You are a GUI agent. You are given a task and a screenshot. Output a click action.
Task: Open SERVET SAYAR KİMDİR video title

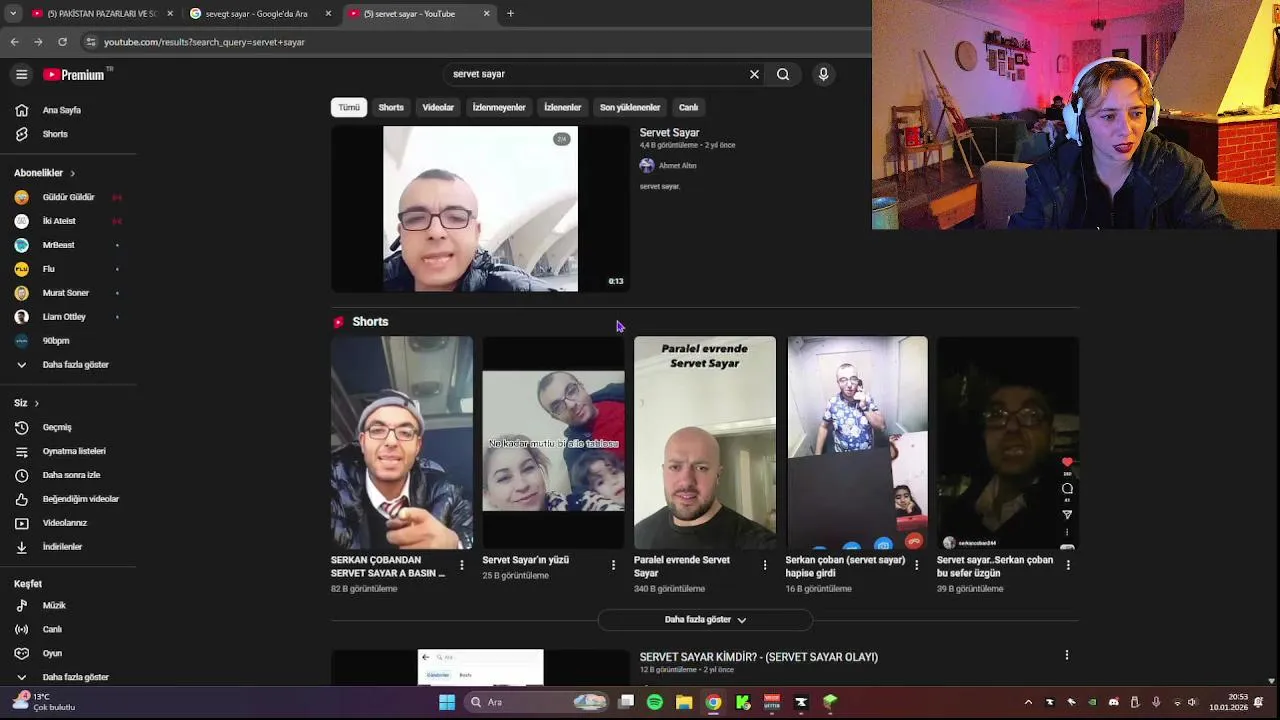[x=758, y=657]
